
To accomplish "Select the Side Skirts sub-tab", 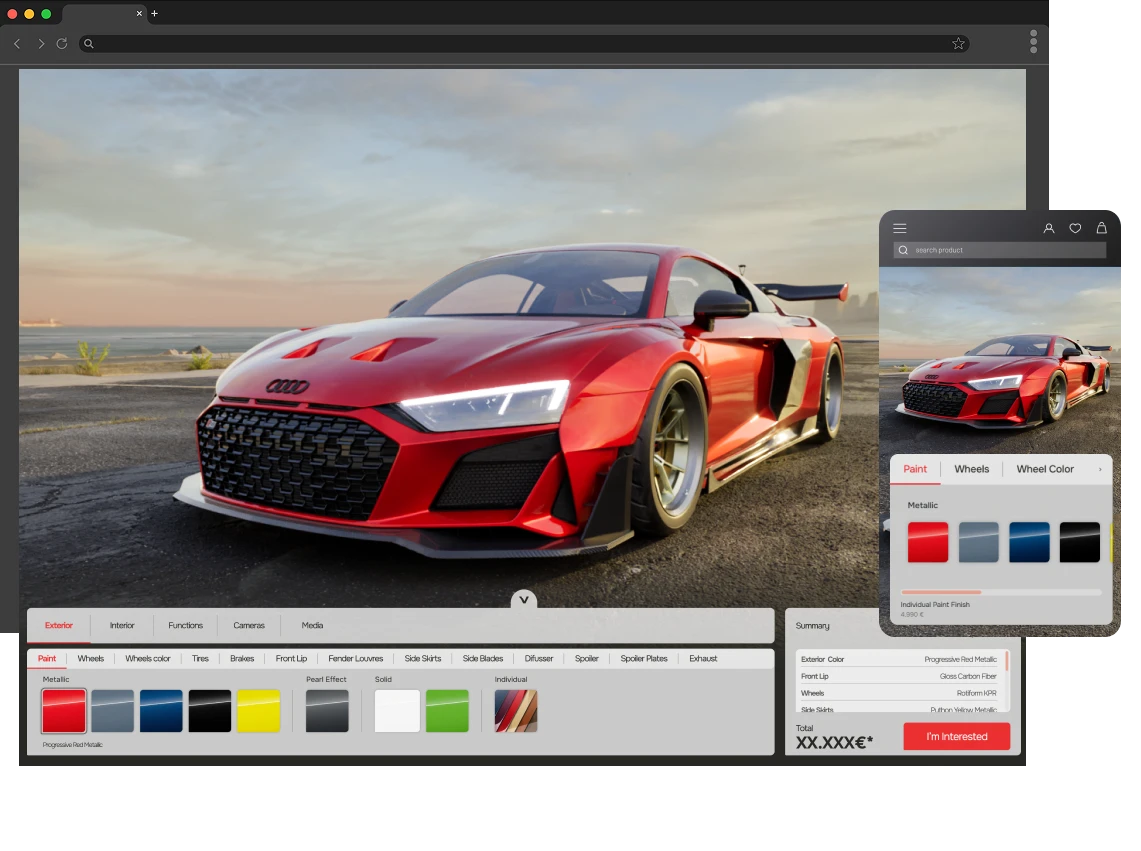I will coord(423,659).
